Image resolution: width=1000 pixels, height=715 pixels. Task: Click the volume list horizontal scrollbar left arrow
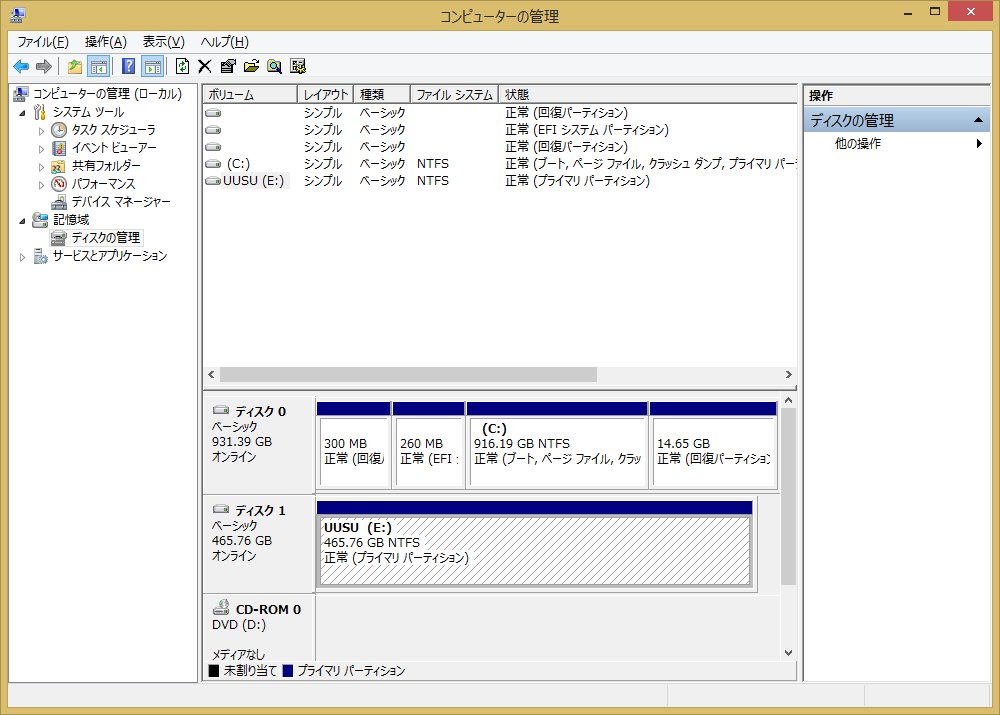click(x=212, y=374)
